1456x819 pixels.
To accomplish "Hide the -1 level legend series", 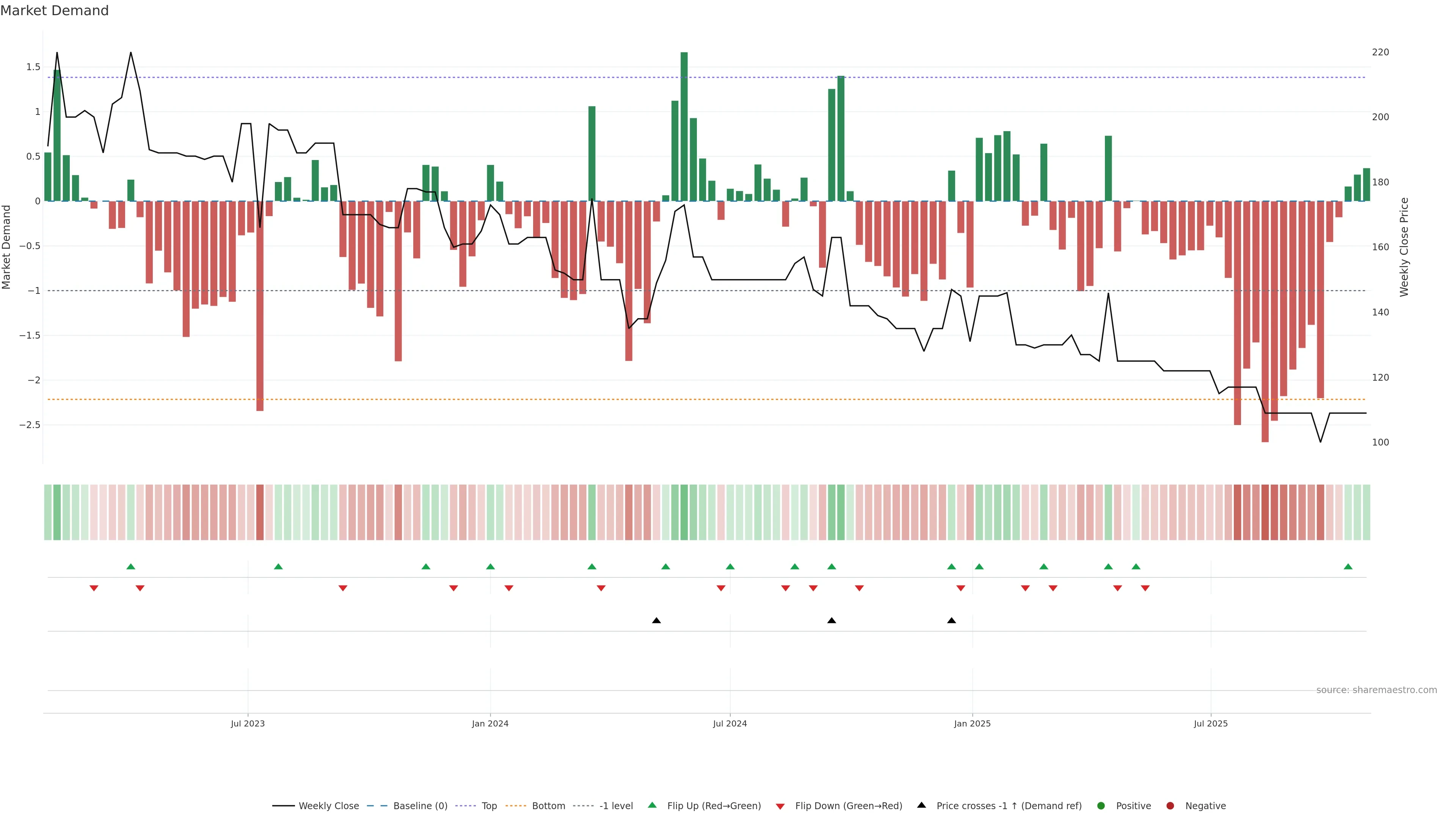I will coord(615,806).
